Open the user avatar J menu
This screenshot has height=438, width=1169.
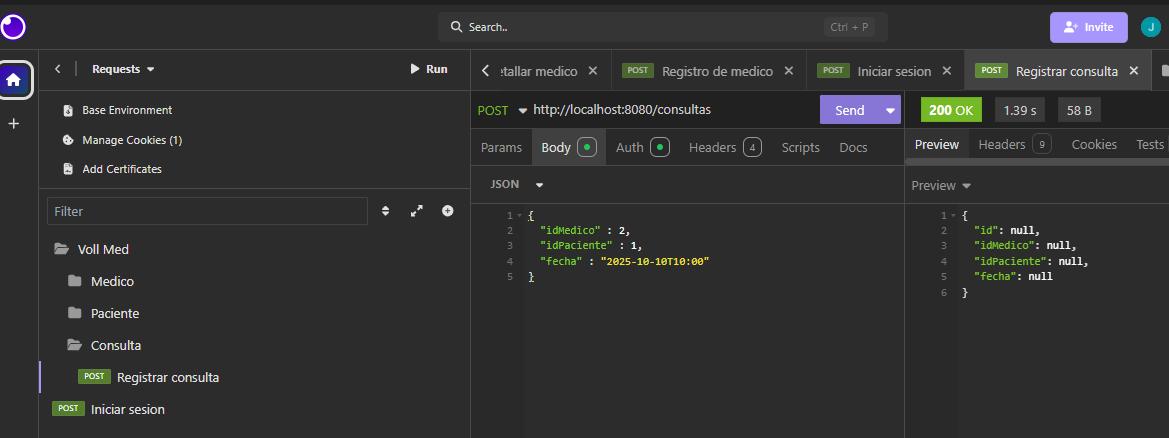pyautogui.click(x=1150, y=28)
